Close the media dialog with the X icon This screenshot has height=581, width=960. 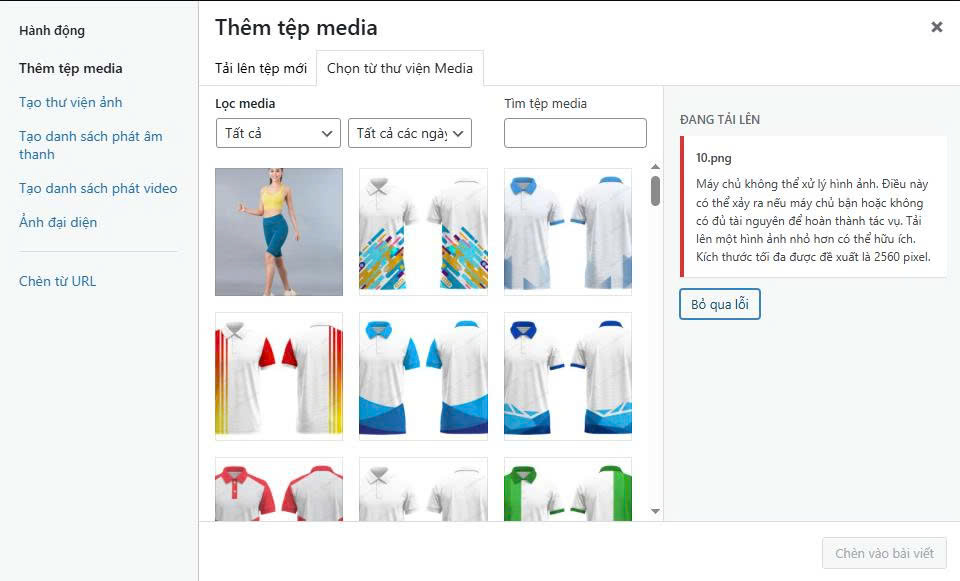936,27
